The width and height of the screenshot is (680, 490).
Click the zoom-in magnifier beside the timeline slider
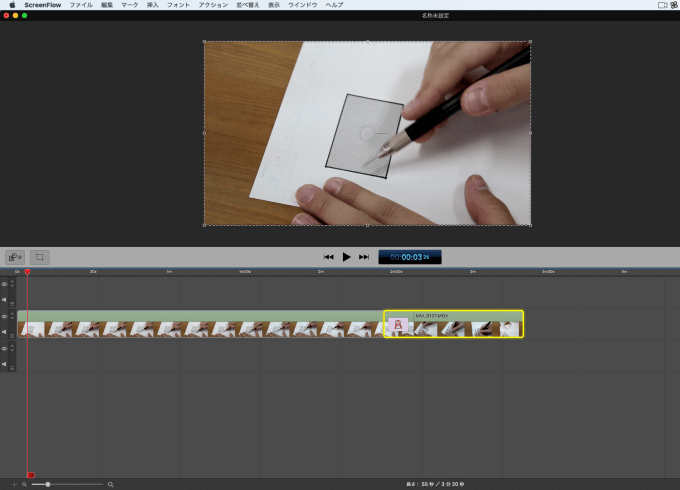111,484
